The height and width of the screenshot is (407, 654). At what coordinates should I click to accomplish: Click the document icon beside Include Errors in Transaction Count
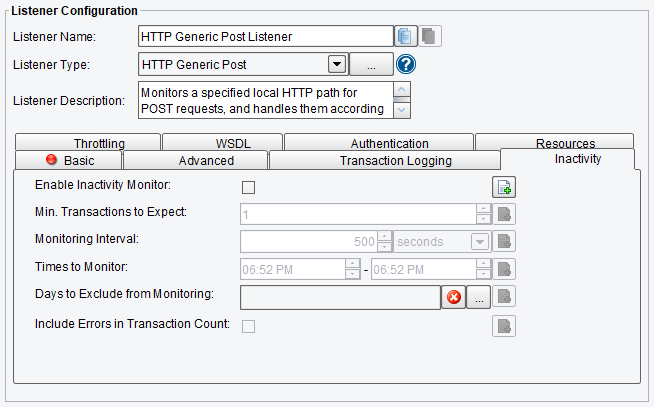click(x=504, y=326)
